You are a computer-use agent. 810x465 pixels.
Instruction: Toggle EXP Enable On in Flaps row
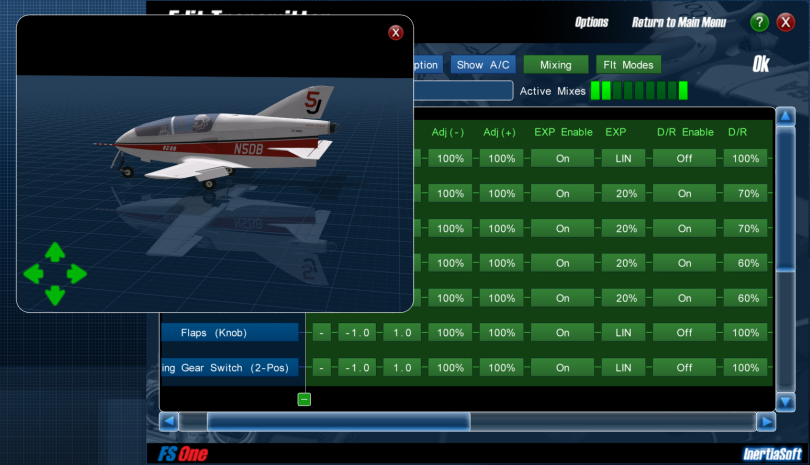[563, 333]
